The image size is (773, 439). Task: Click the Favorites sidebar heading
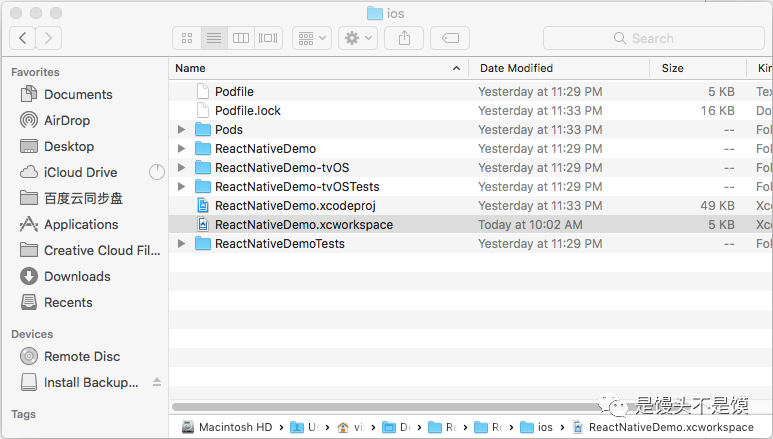(35, 72)
